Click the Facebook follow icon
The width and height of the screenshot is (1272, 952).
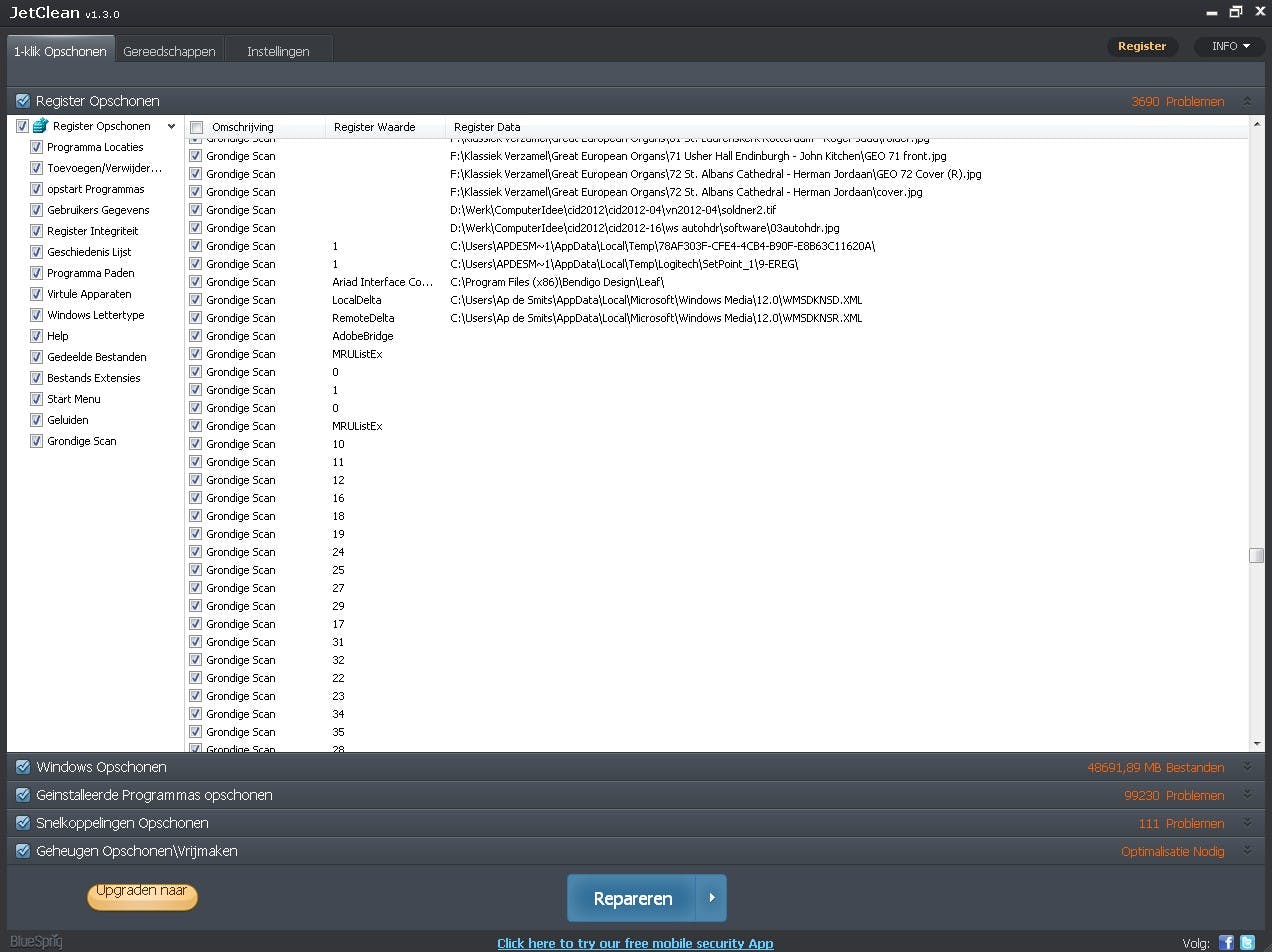(x=1226, y=942)
